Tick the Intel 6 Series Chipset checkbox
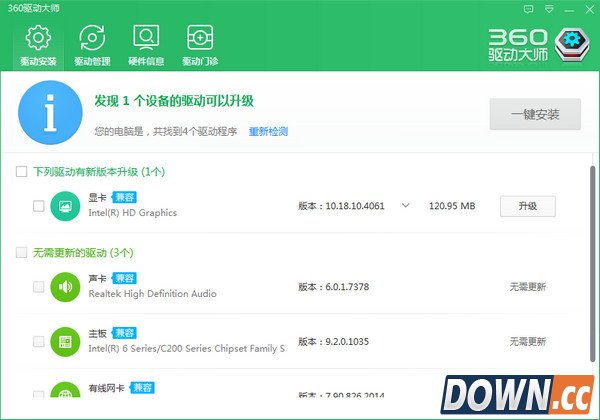600x420 pixels. pyautogui.click(x=39, y=342)
